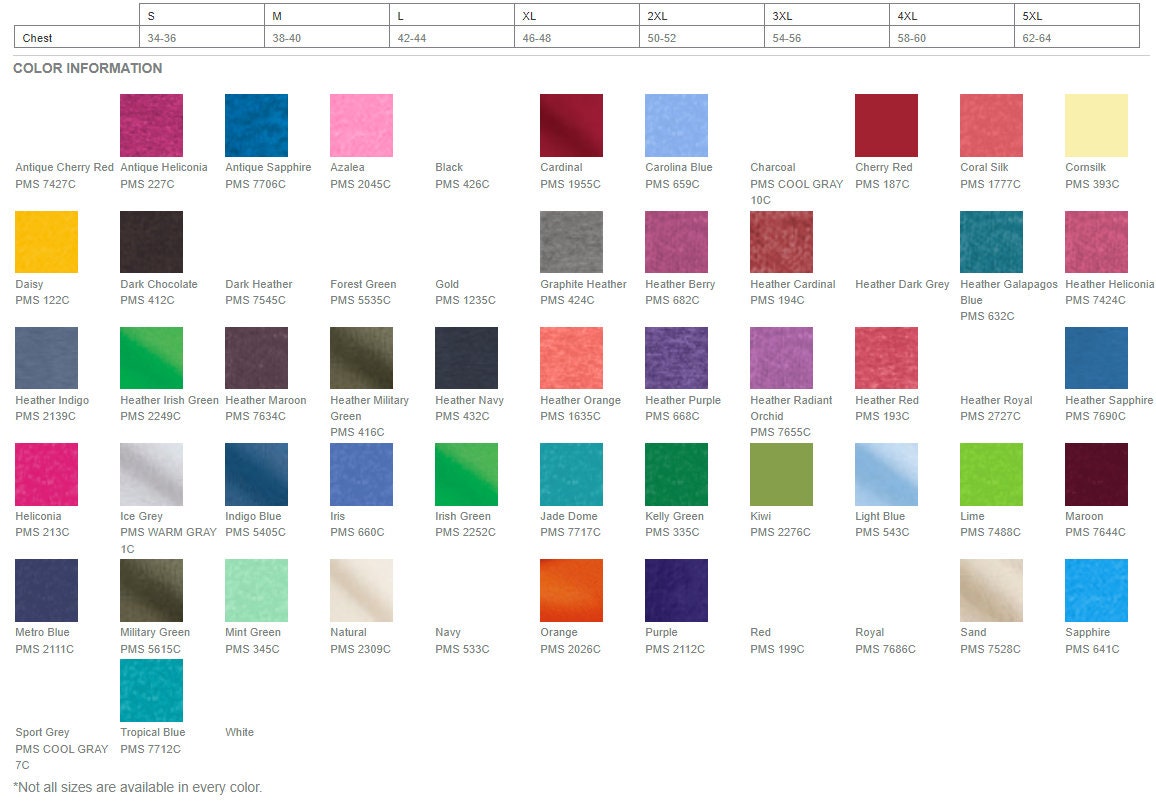1156x804 pixels.
Task: Click the 2XL size column header
Action: pyautogui.click(x=702, y=15)
